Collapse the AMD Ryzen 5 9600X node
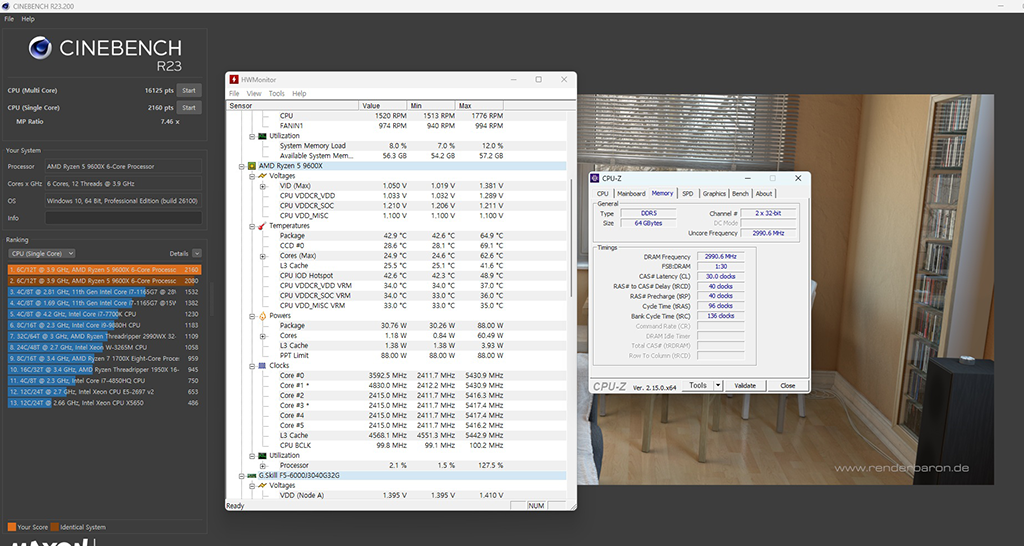Viewport: 1024px width, 546px height. click(x=242, y=167)
